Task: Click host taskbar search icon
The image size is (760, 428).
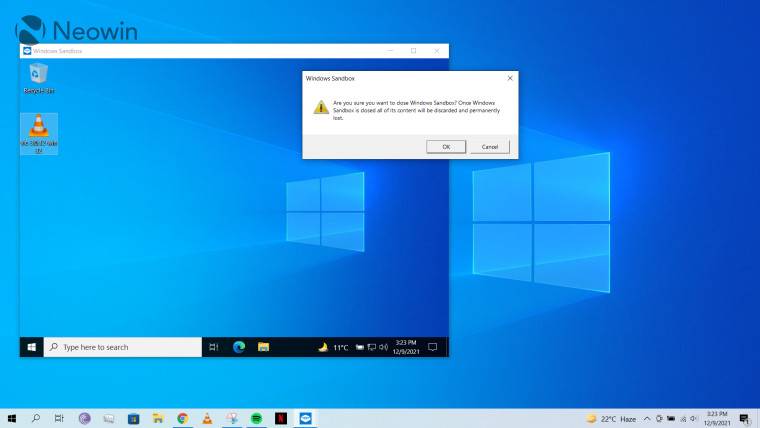Action: pyautogui.click(x=36, y=418)
